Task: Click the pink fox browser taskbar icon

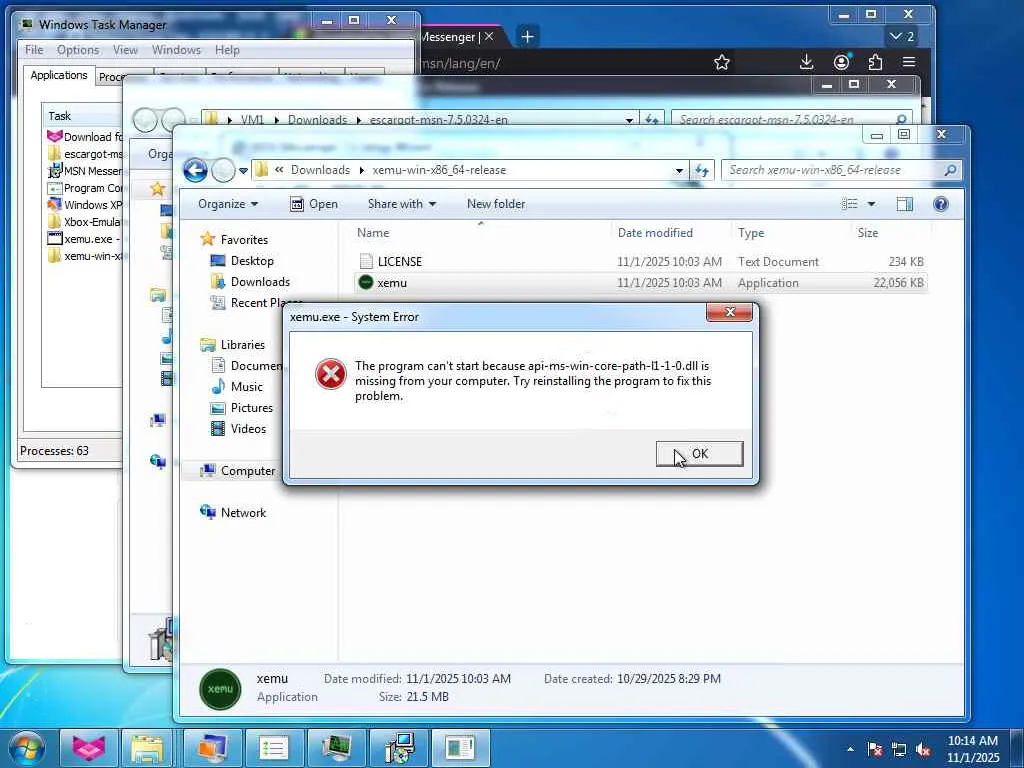Action: 89,748
